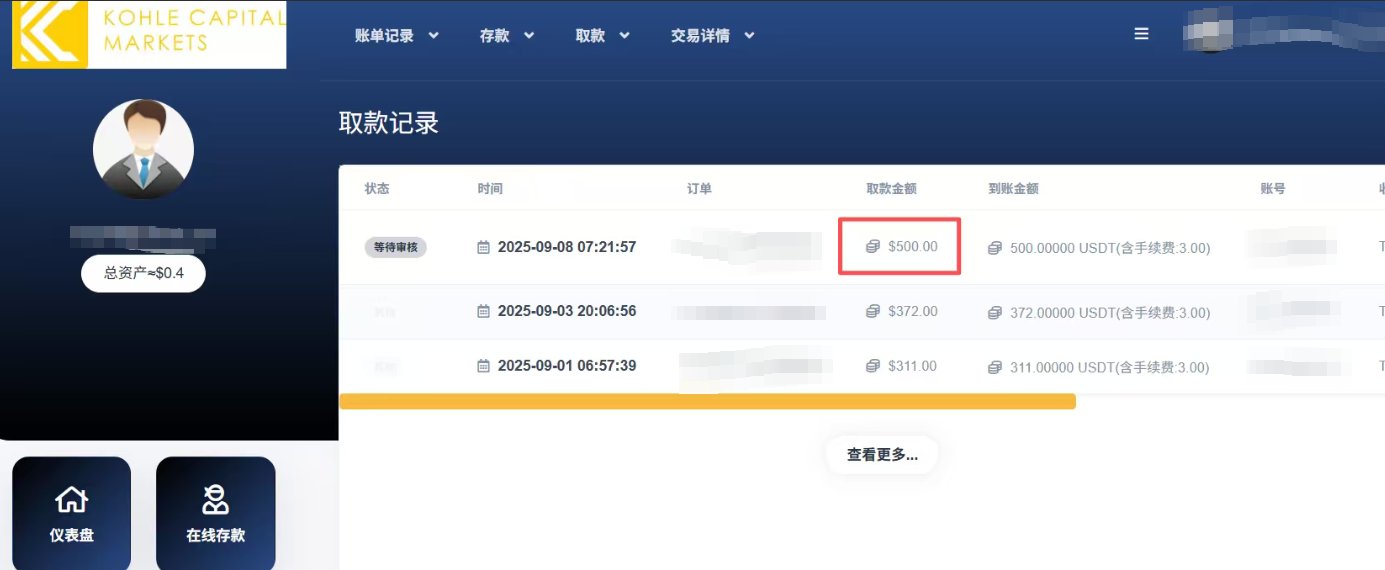Click the 等待审核 status badge
The width and height of the screenshot is (1385, 570).
(x=396, y=247)
